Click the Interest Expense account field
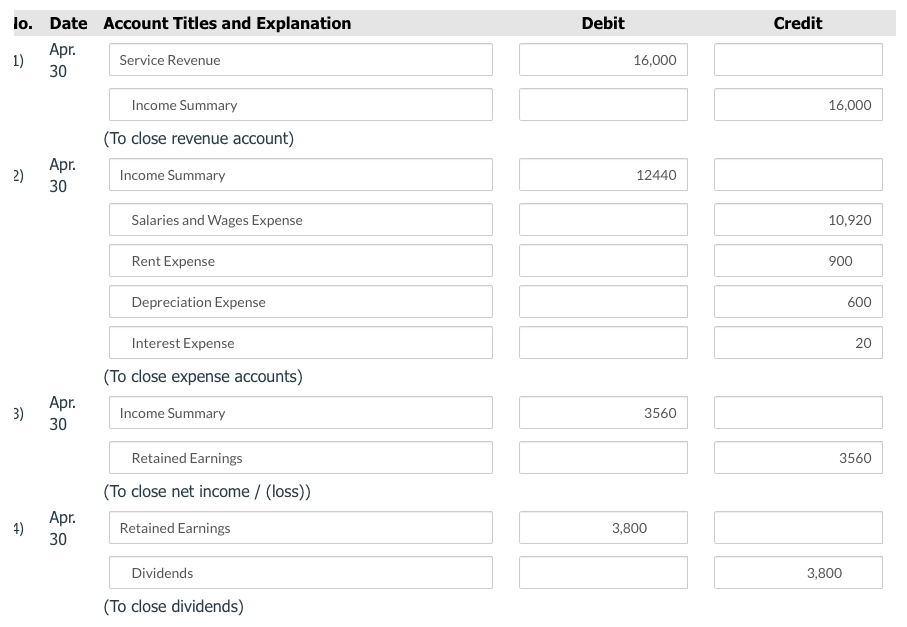 (300, 343)
